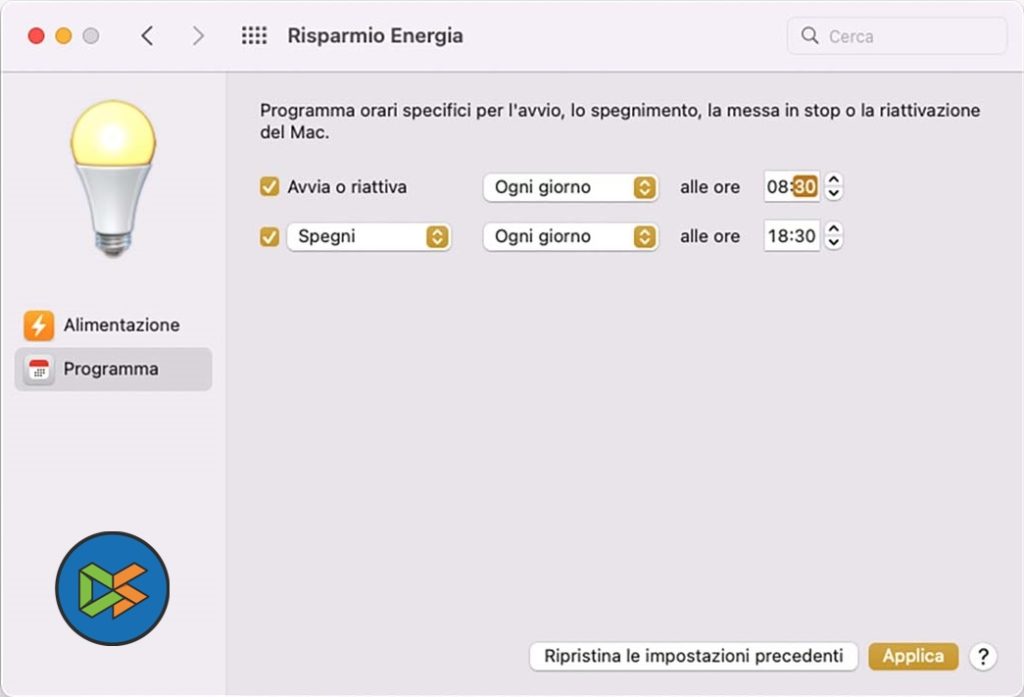Toggle the Spegni schedule checkbox
This screenshot has width=1024, height=697.
coord(269,237)
